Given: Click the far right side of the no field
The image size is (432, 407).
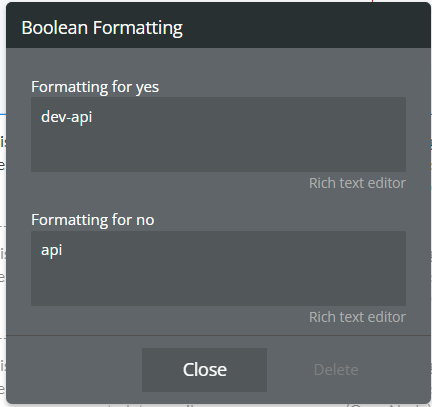Looking at the screenshot, I should [x=393, y=268].
